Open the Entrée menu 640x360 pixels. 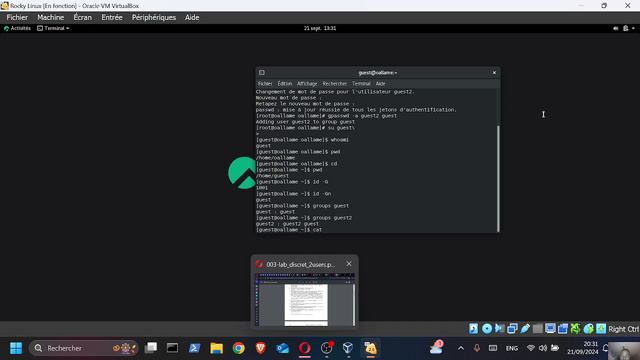click(112, 18)
